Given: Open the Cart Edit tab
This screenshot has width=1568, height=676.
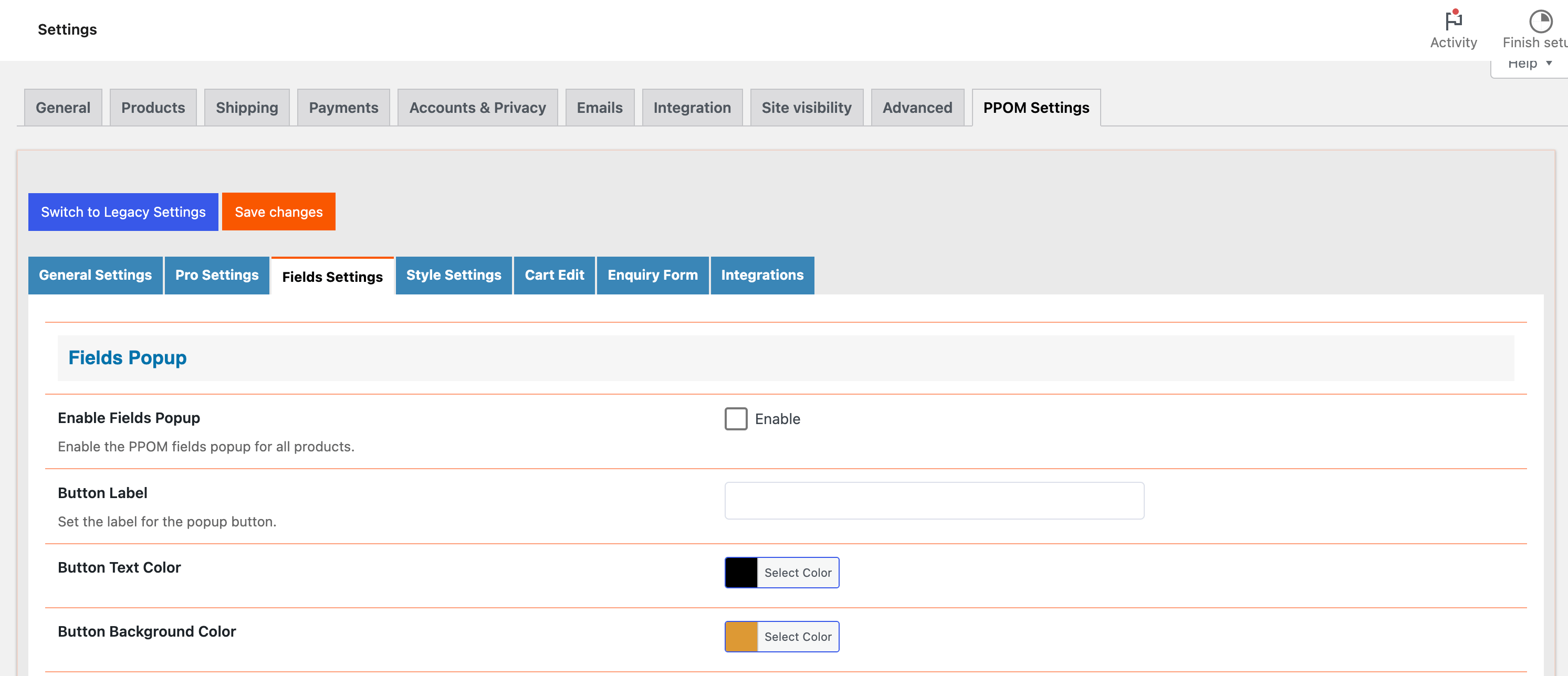Looking at the screenshot, I should [554, 275].
